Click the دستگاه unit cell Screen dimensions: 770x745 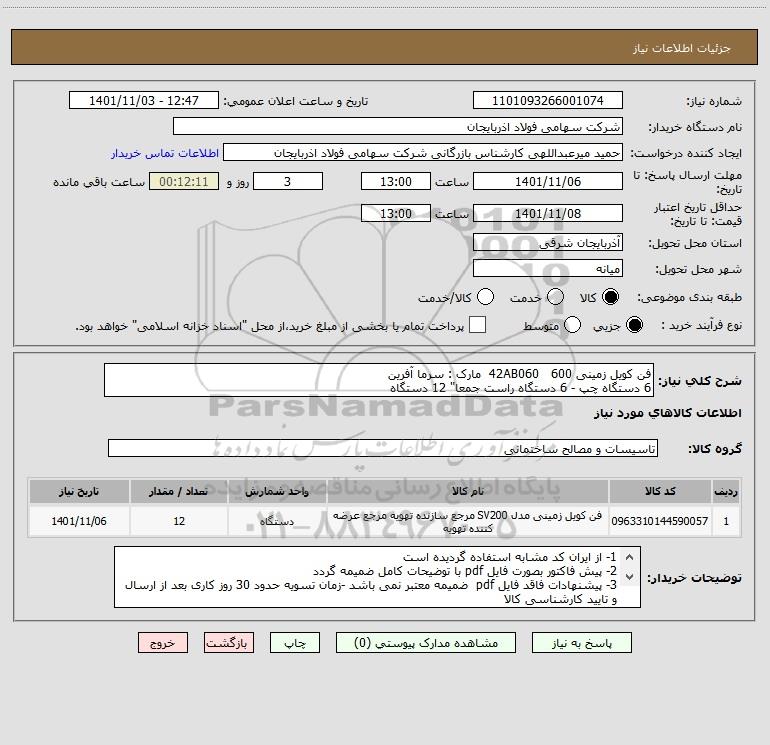tap(277, 522)
